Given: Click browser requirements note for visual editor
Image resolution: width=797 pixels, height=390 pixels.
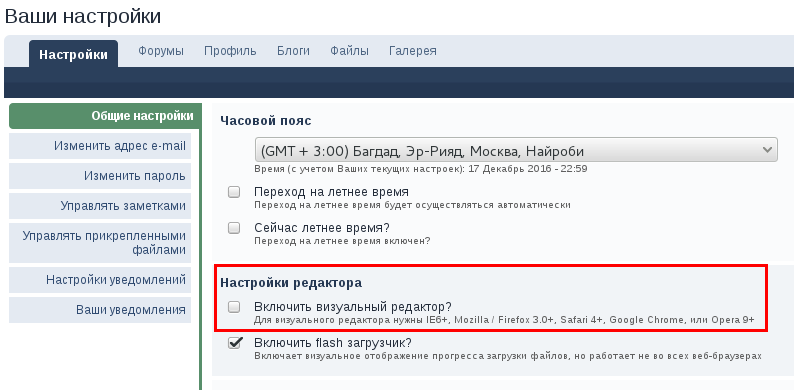Looking at the screenshot, I should (x=504, y=320).
